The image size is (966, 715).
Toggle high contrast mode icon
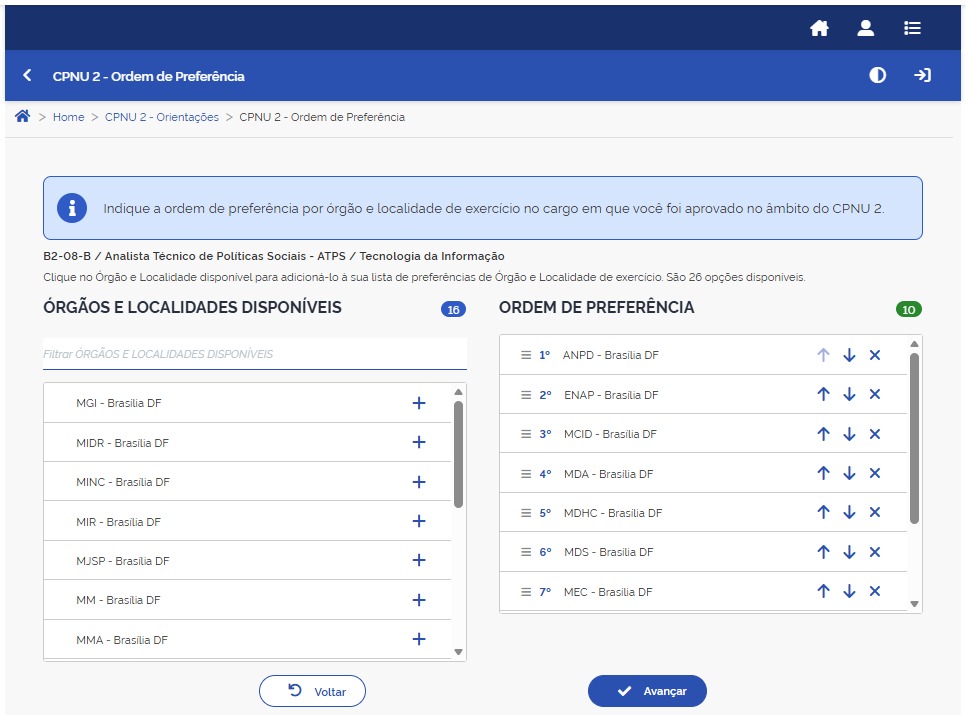coord(877,75)
